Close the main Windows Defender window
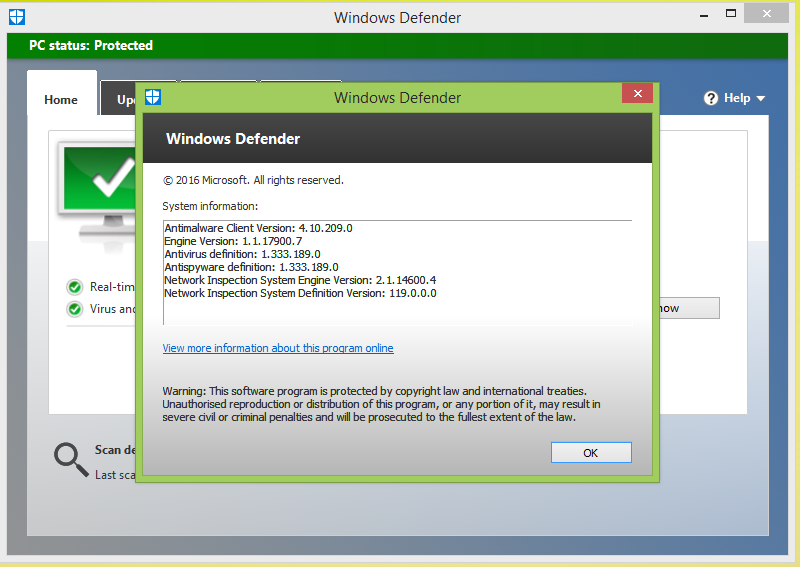Viewport: 800px width, 567px height. point(766,14)
